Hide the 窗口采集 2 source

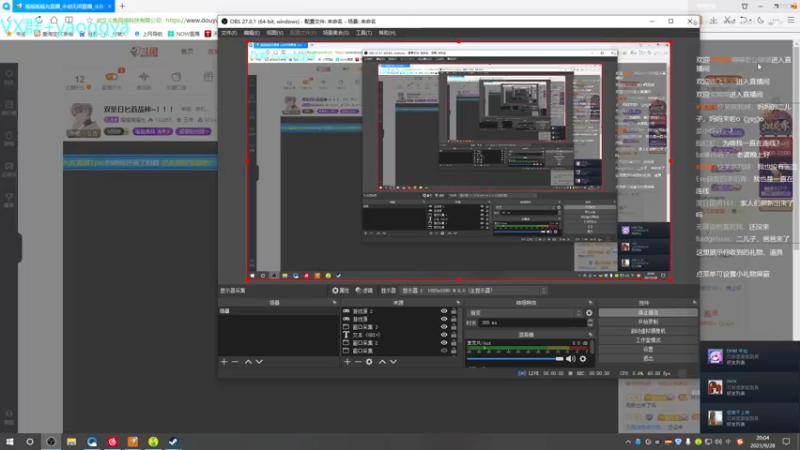point(444,343)
